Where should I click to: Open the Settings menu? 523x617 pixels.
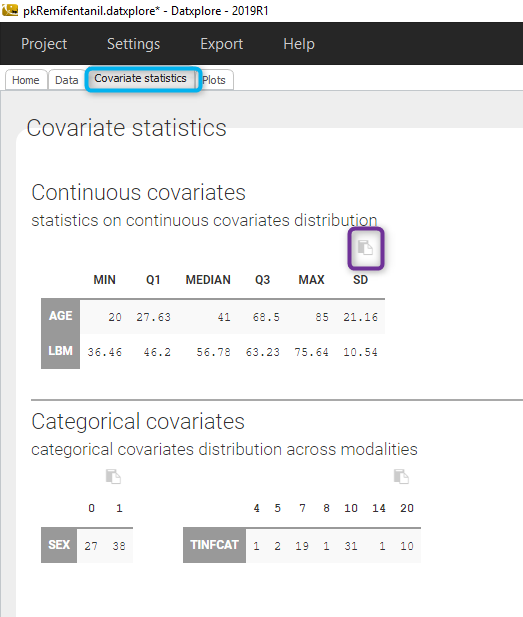coord(133,44)
